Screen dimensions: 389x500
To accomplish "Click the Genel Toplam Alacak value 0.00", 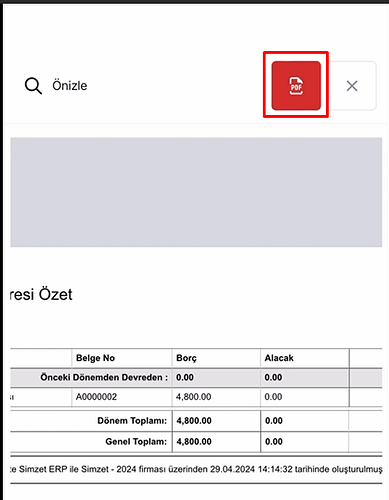I will coord(274,442).
